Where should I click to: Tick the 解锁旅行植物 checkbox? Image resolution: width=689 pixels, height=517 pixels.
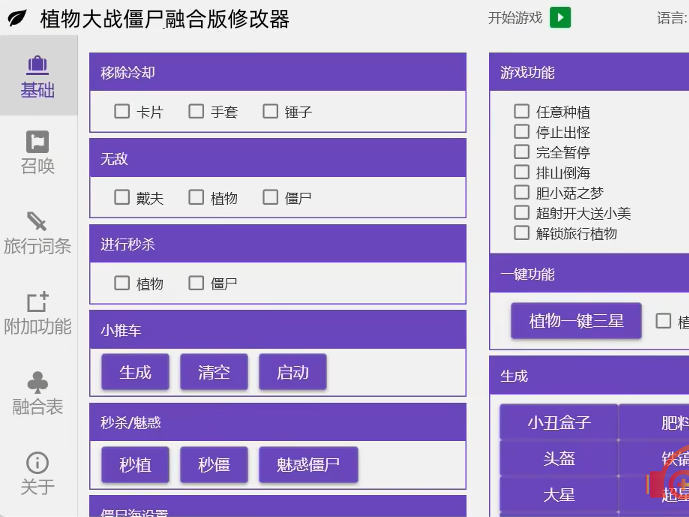point(521,233)
